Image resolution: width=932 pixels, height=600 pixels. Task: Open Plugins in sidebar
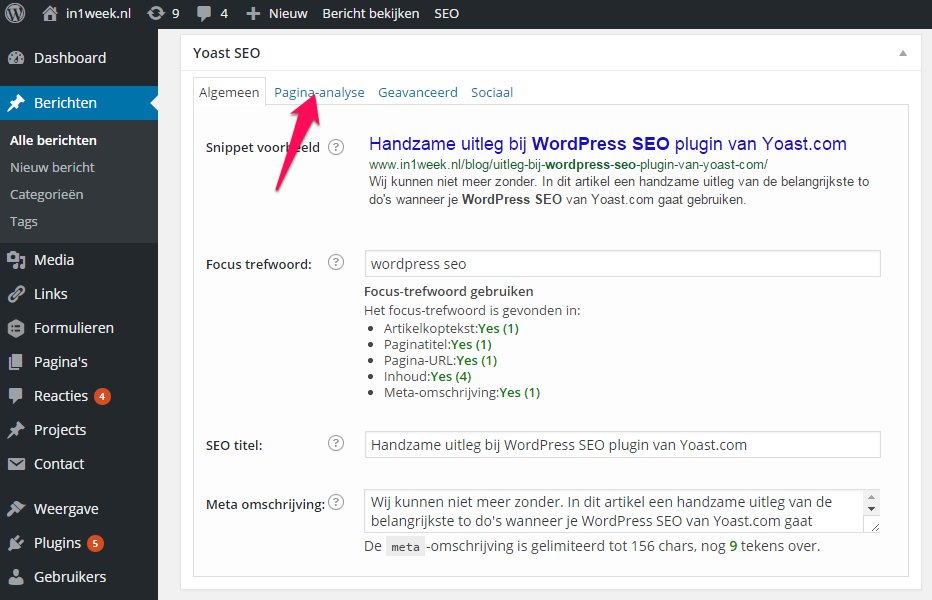pyautogui.click(x=57, y=543)
